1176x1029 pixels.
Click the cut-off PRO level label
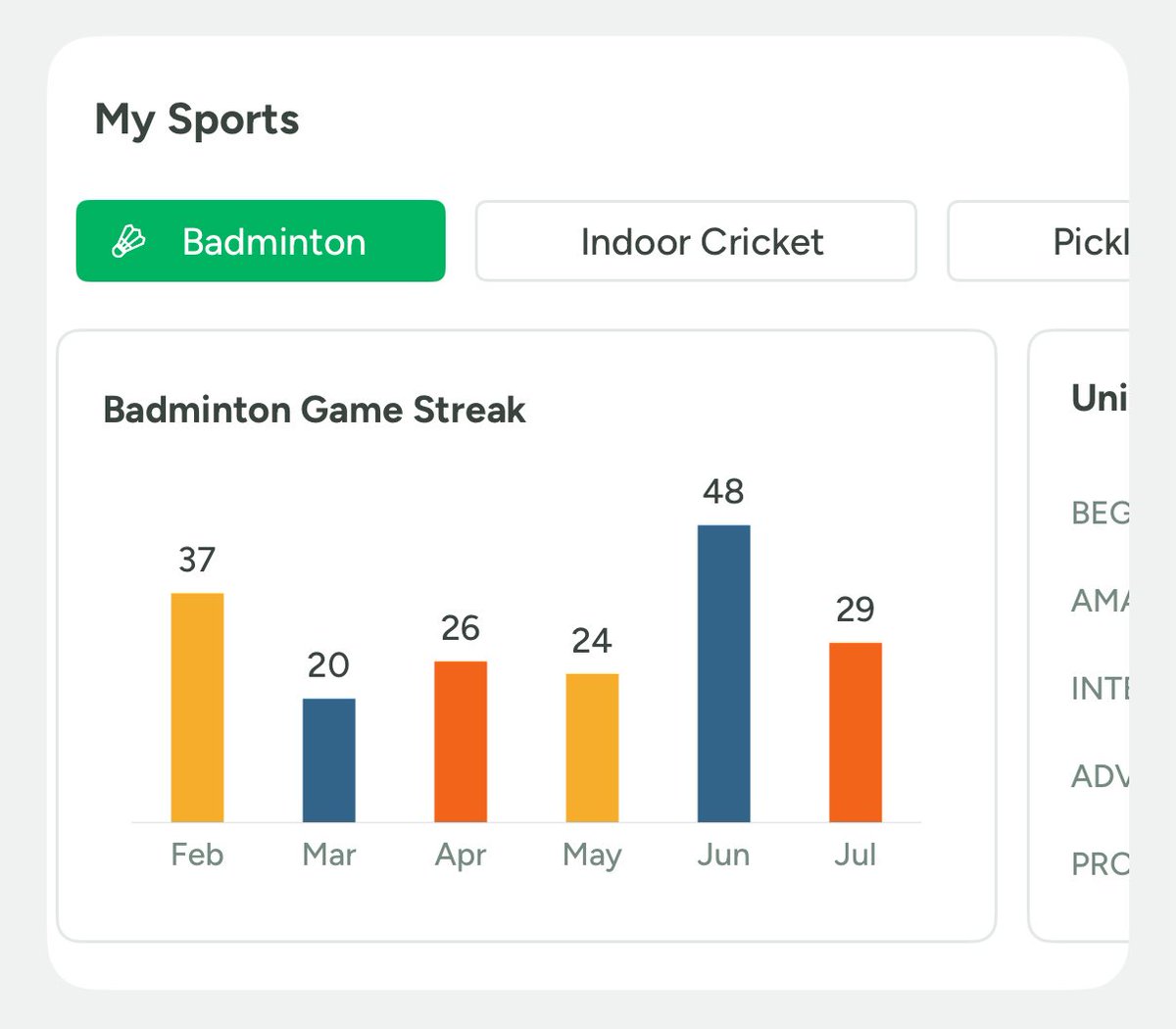tap(1100, 864)
